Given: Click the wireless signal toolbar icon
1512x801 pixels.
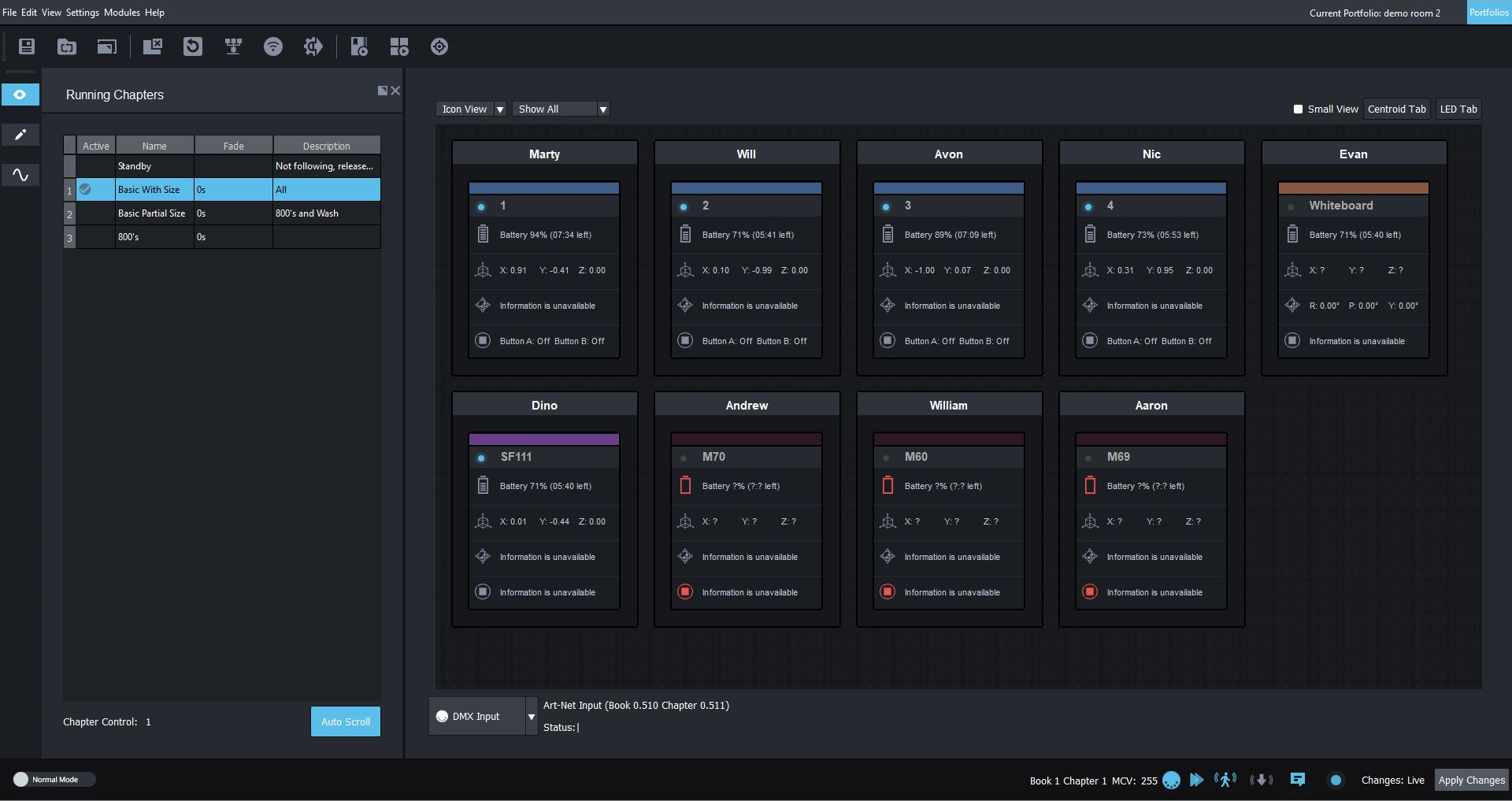Looking at the screenshot, I should click(273, 46).
